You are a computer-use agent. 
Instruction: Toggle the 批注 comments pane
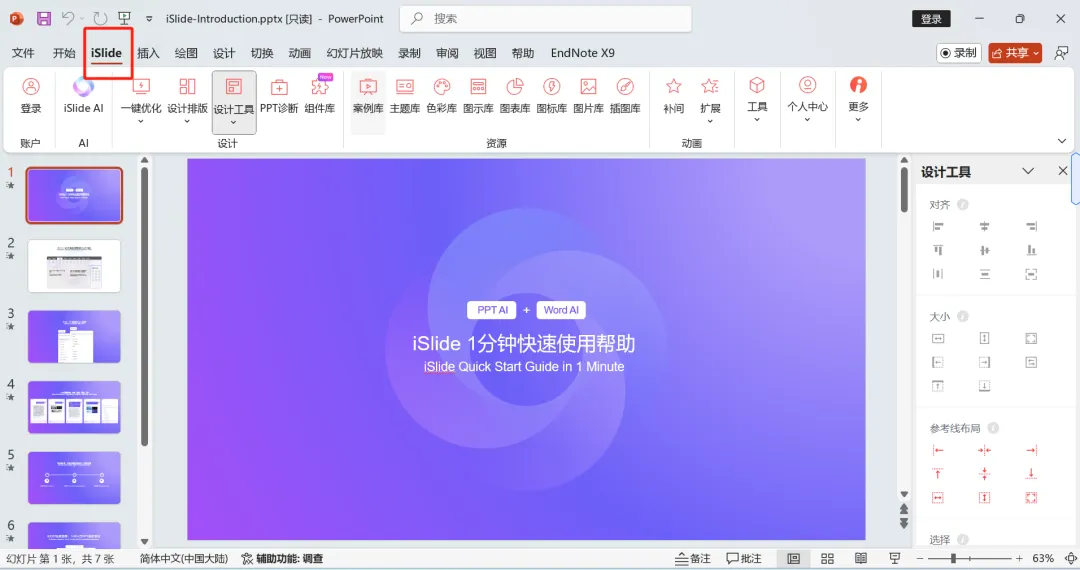click(744, 558)
